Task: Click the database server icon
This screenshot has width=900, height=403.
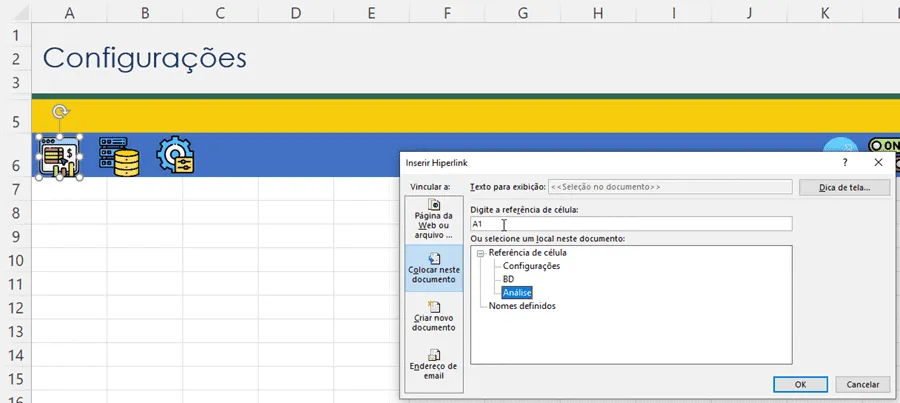Action: 119,156
